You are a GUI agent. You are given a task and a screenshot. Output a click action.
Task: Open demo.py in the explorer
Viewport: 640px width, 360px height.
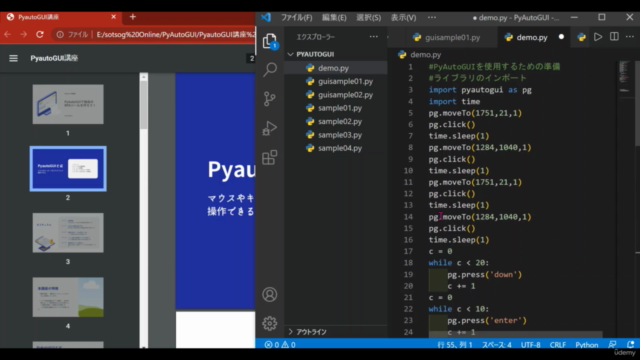point(336,68)
